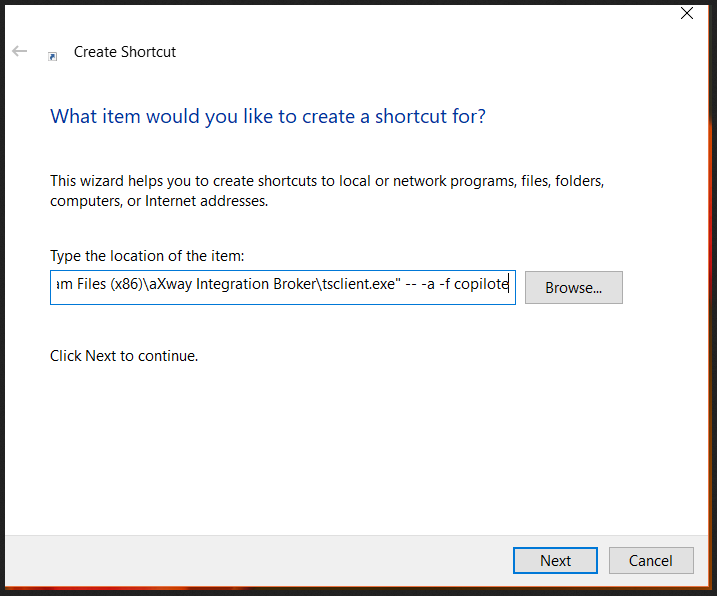Click the -f flag in the location field
The width and height of the screenshot is (717, 596).
[450, 287]
